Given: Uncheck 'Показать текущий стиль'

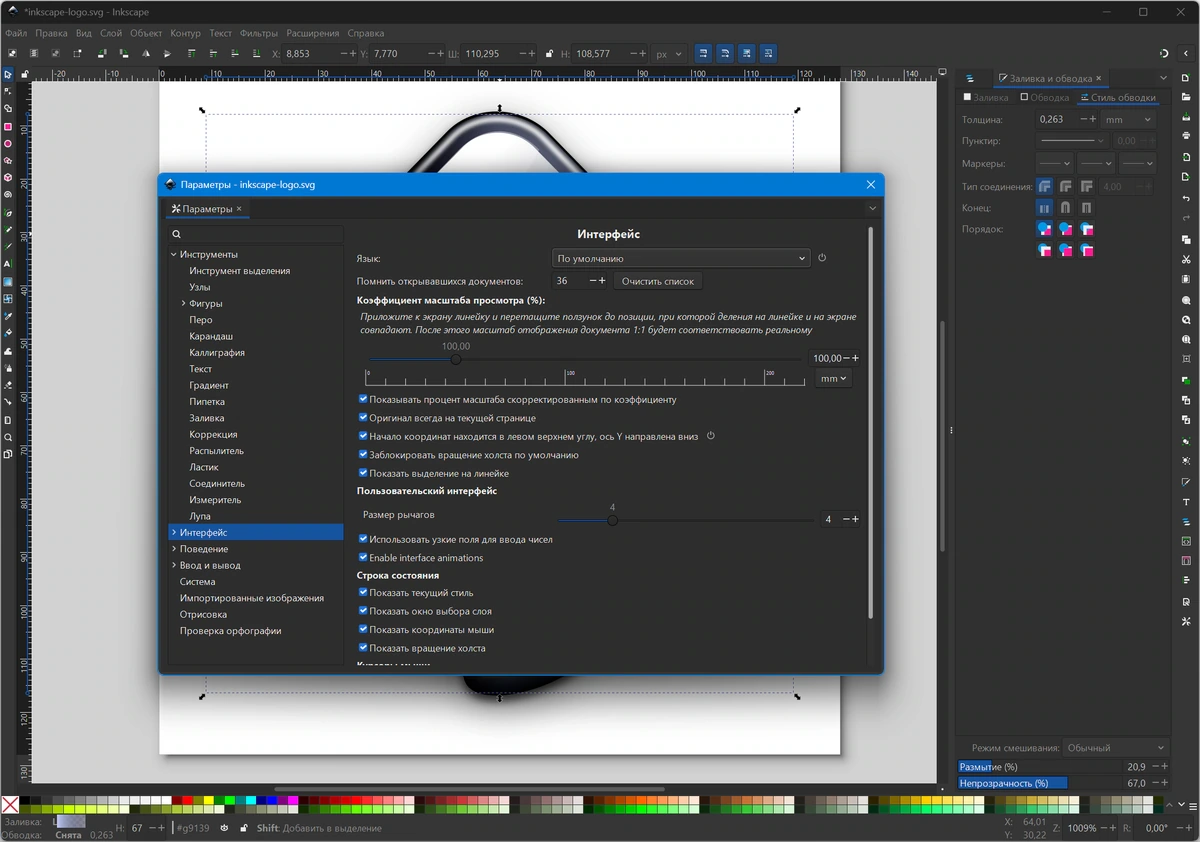Looking at the screenshot, I should point(363,593).
